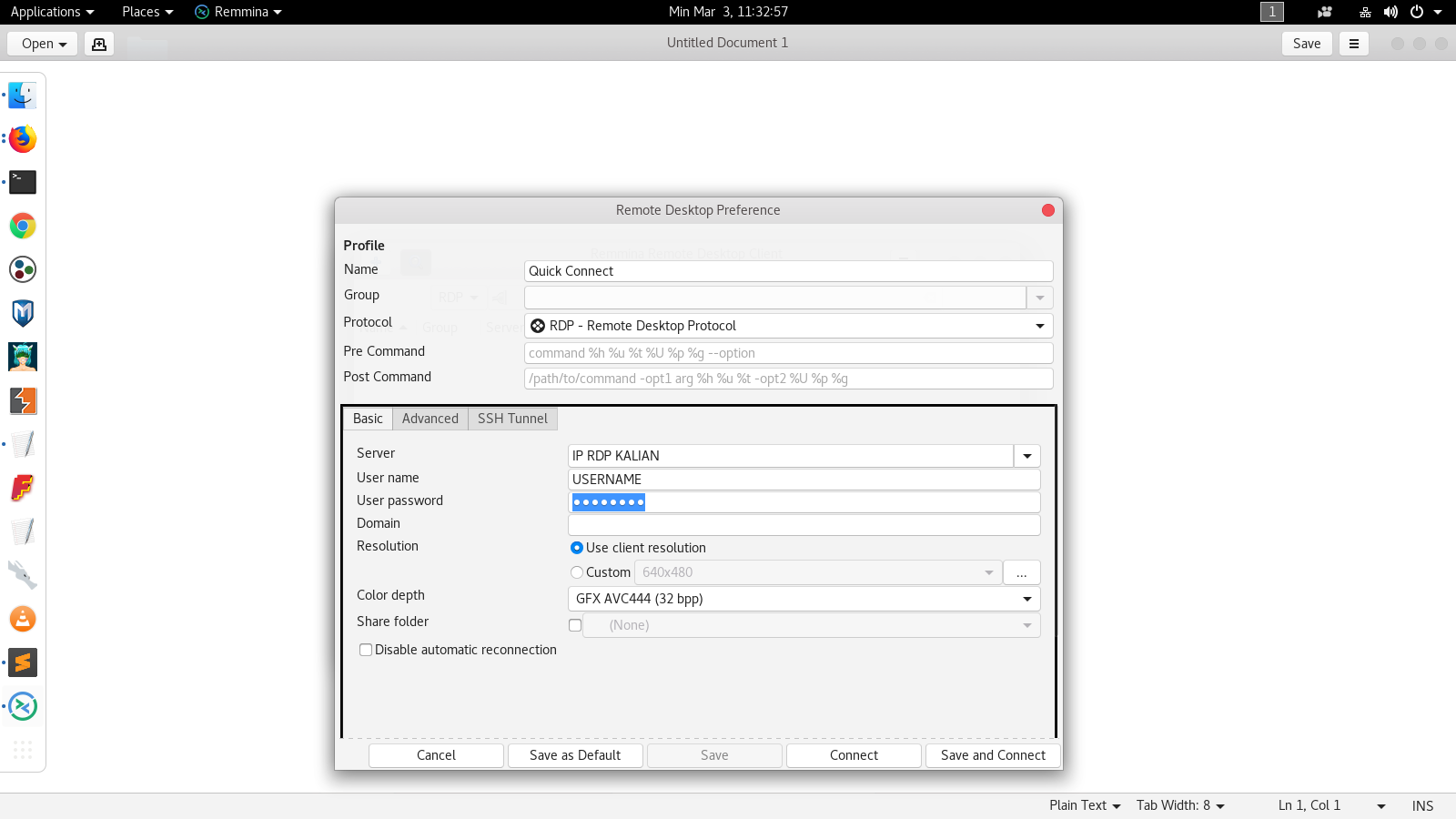
Task: Select the Custom resolution radio button
Action: coord(577,572)
